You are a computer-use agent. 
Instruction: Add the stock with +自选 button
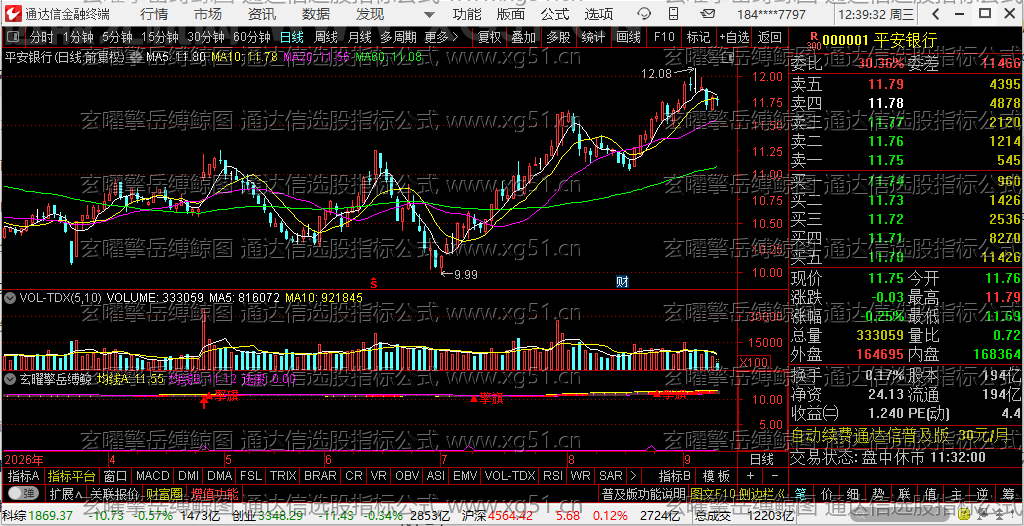(x=735, y=37)
